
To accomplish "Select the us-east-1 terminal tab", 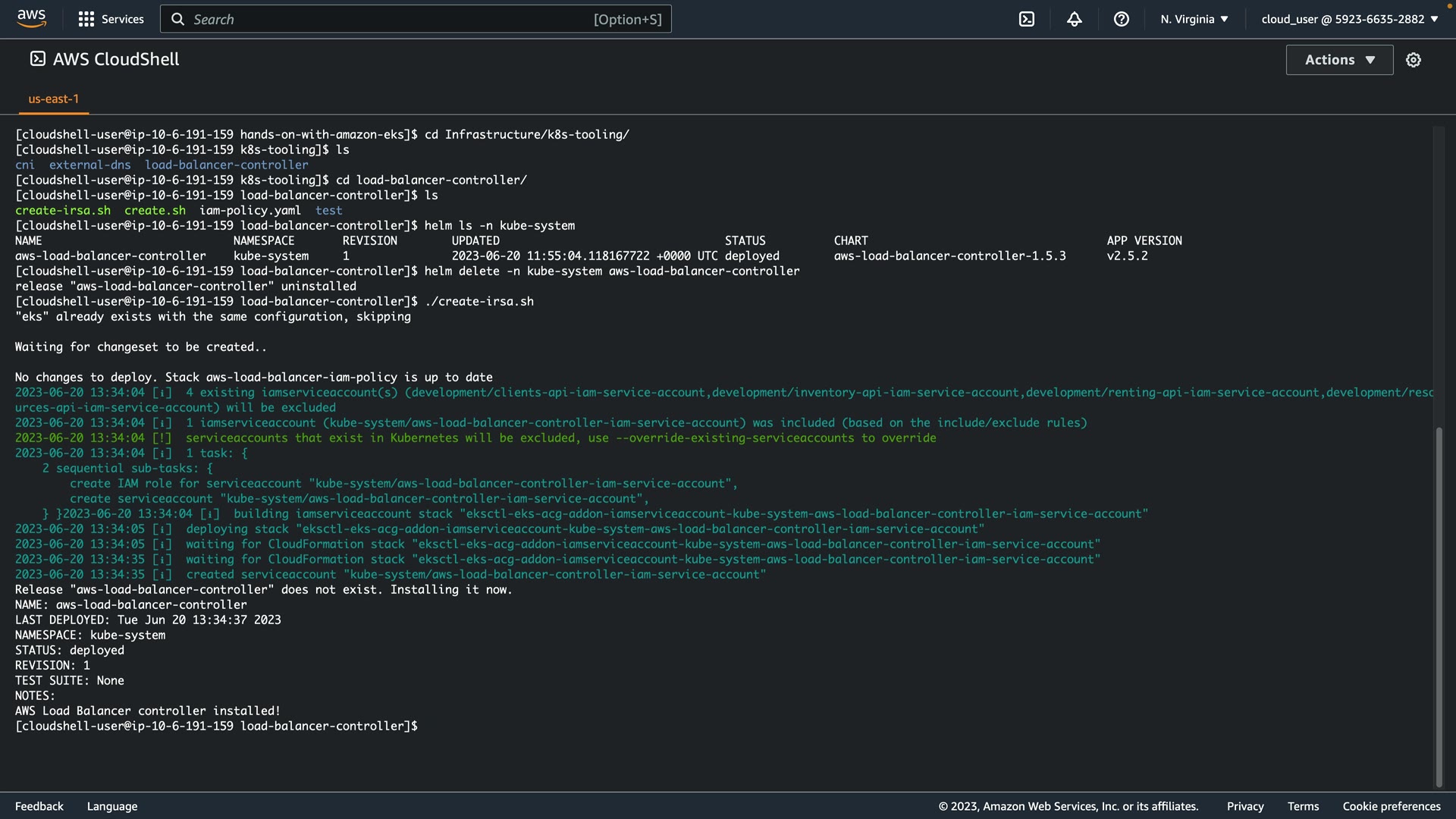I will (x=53, y=99).
